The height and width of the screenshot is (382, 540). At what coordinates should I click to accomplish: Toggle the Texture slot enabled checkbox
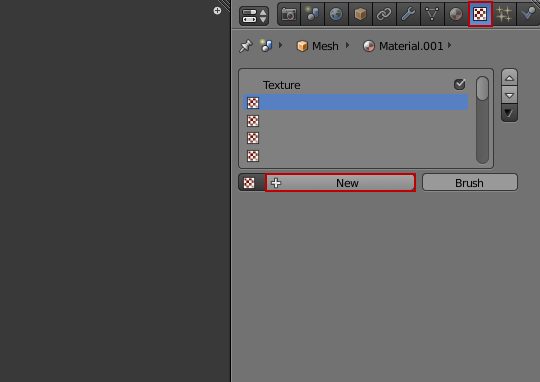tap(460, 84)
